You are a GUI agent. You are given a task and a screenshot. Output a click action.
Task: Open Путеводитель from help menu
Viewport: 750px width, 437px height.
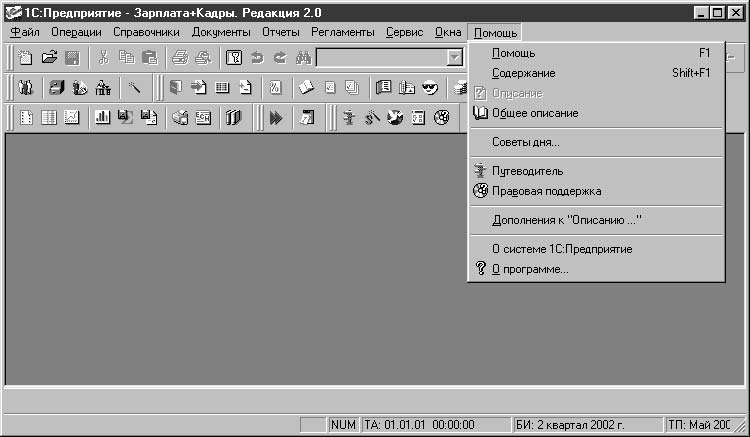[527, 171]
